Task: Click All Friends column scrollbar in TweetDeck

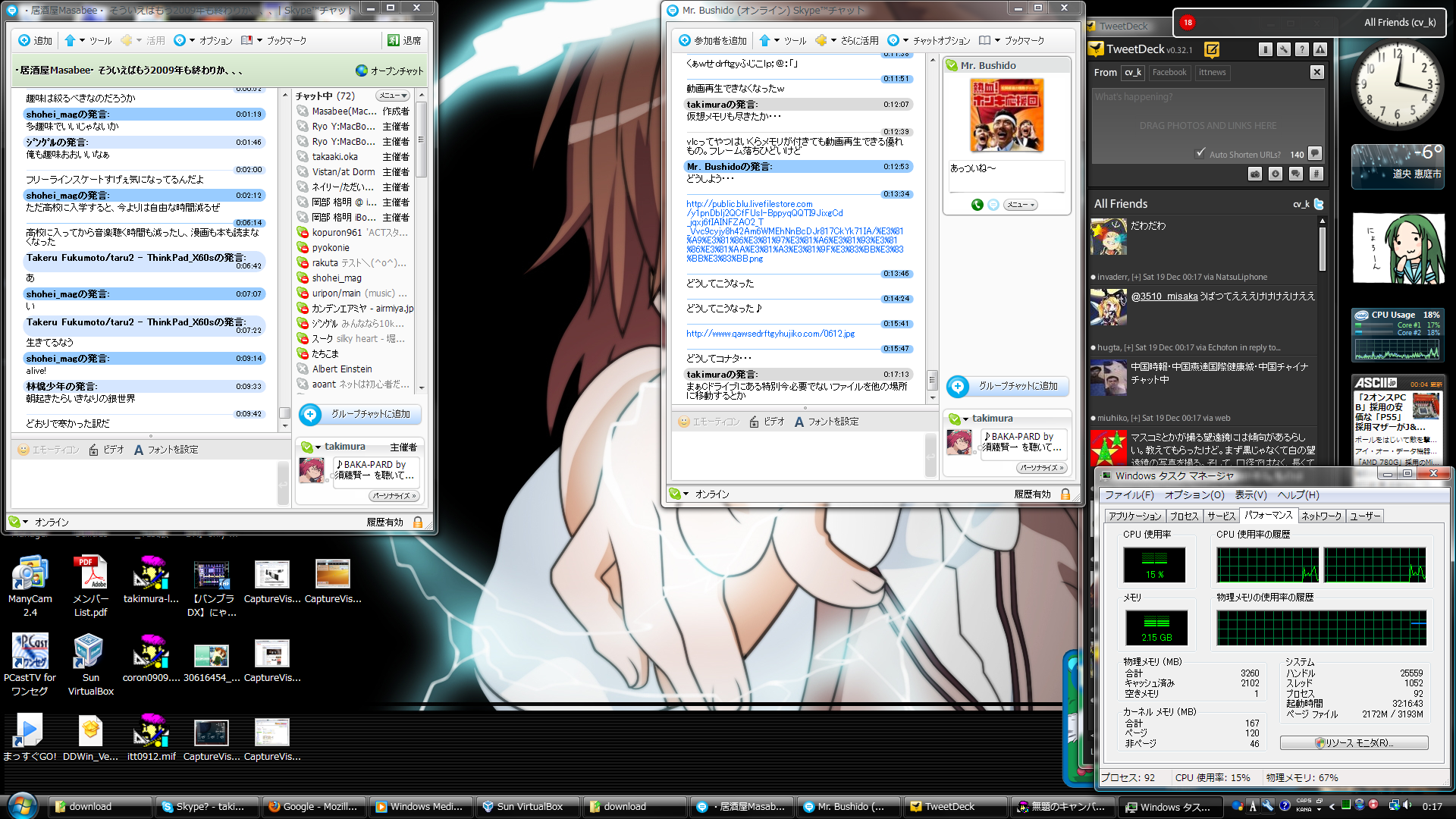Action: coord(1323,249)
